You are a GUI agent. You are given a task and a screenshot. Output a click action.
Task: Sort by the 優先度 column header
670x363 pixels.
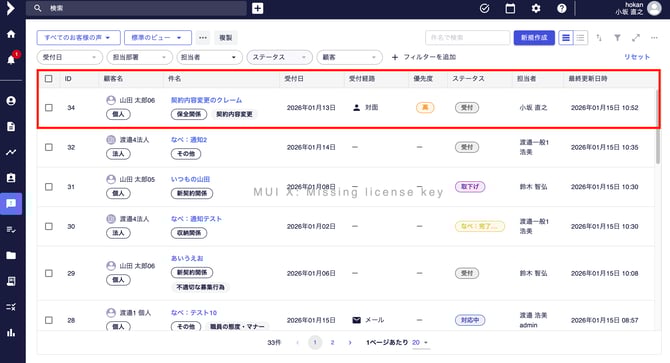click(x=423, y=79)
